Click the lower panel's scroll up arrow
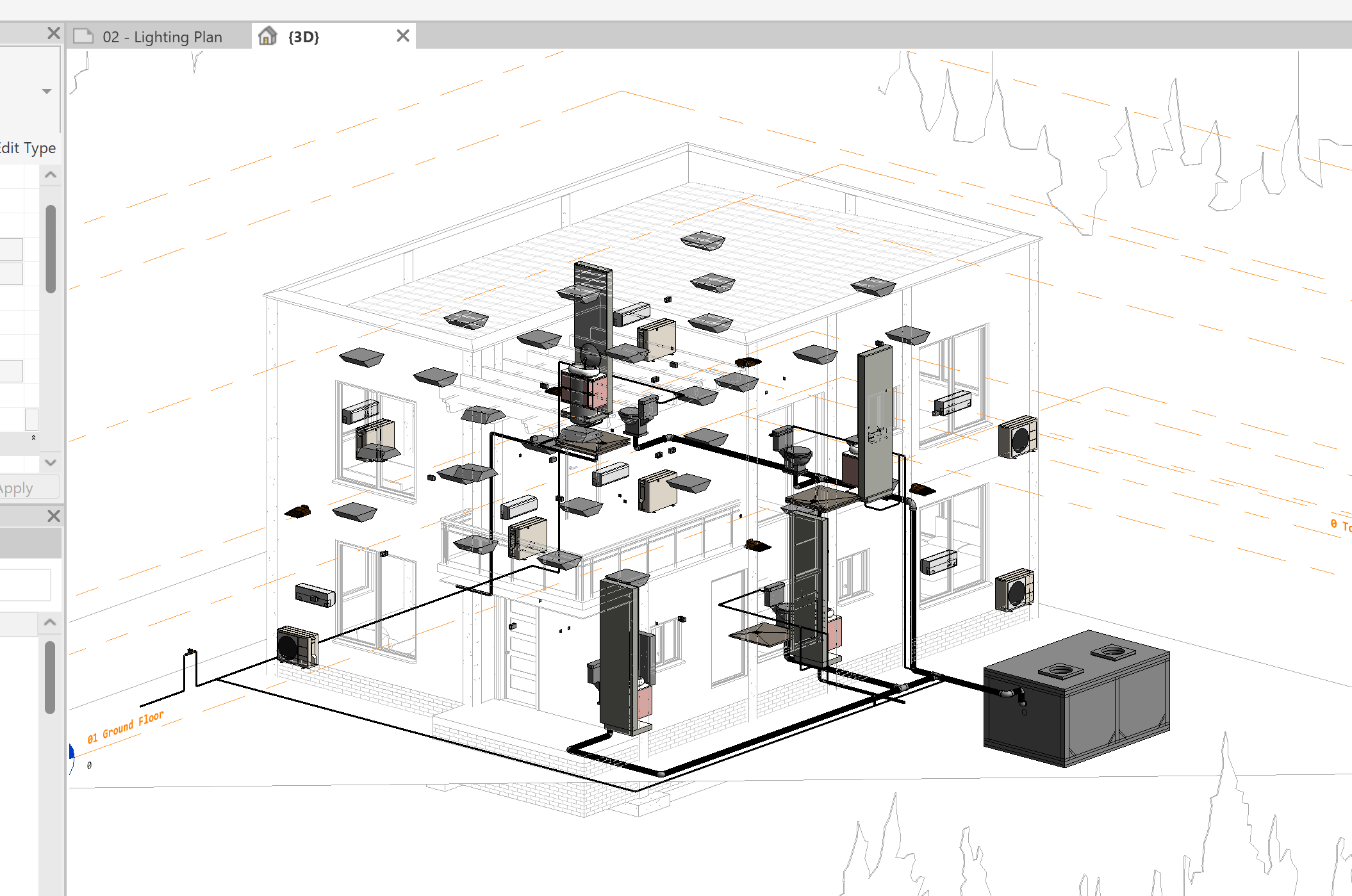This screenshot has width=1352, height=896. [x=50, y=622]
